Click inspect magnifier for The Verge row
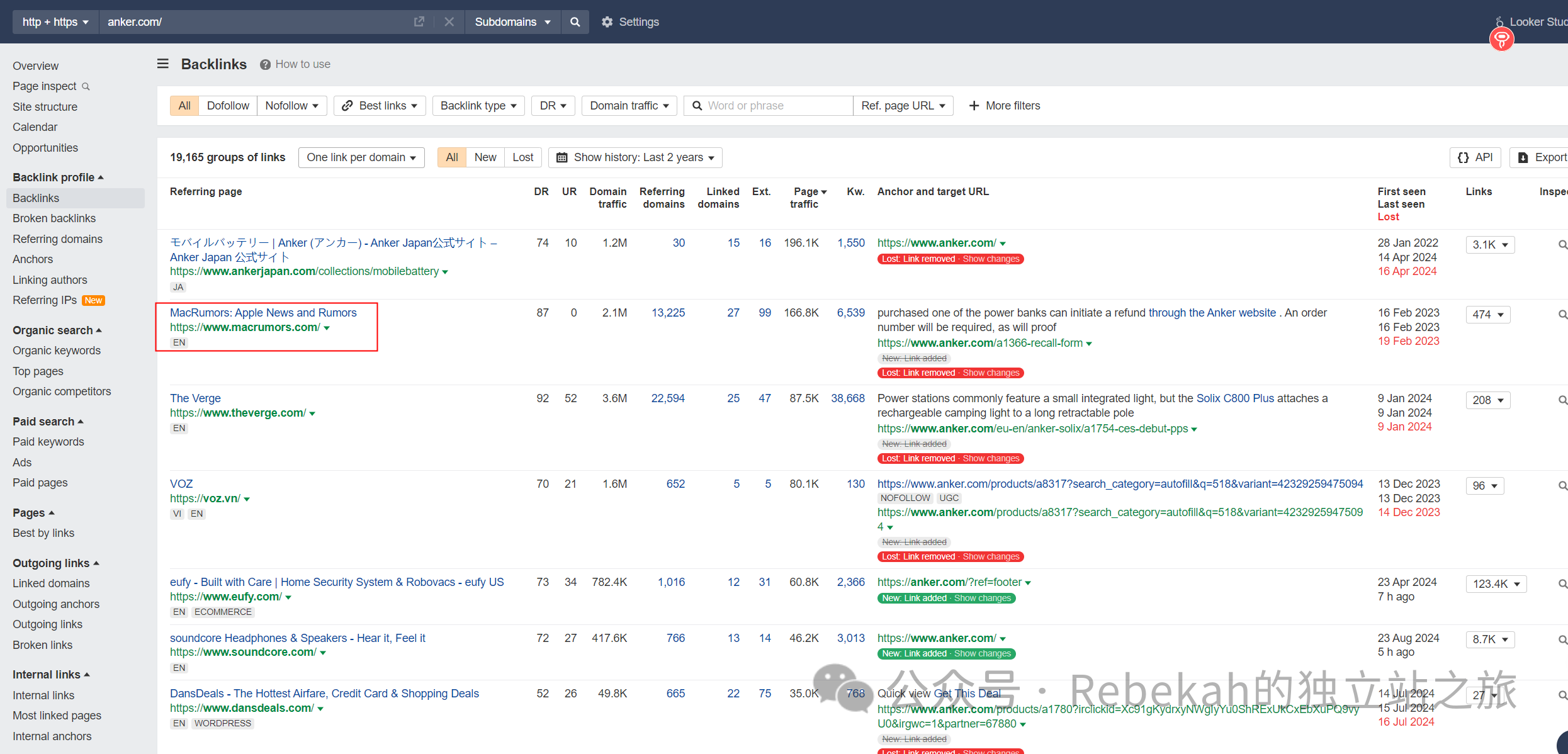The image size is (1568, 754). (x=1562, y=400)
